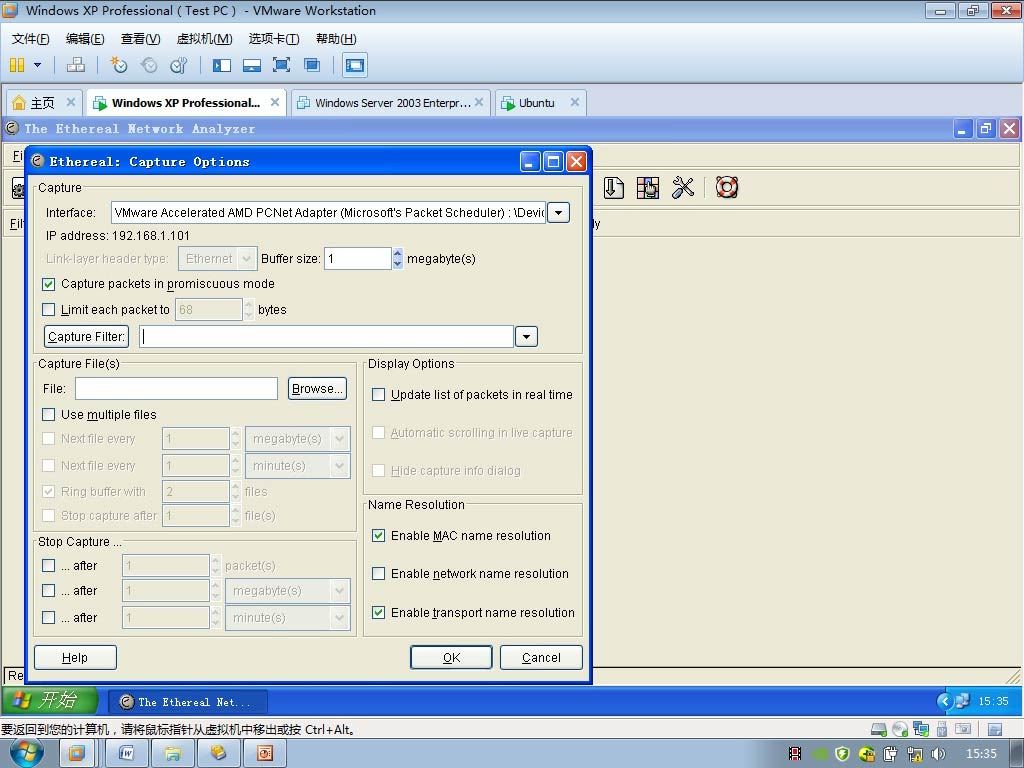Screen dimensions: 1024x768
Task: Click the VMware console view icon
Action: point(355,65)
